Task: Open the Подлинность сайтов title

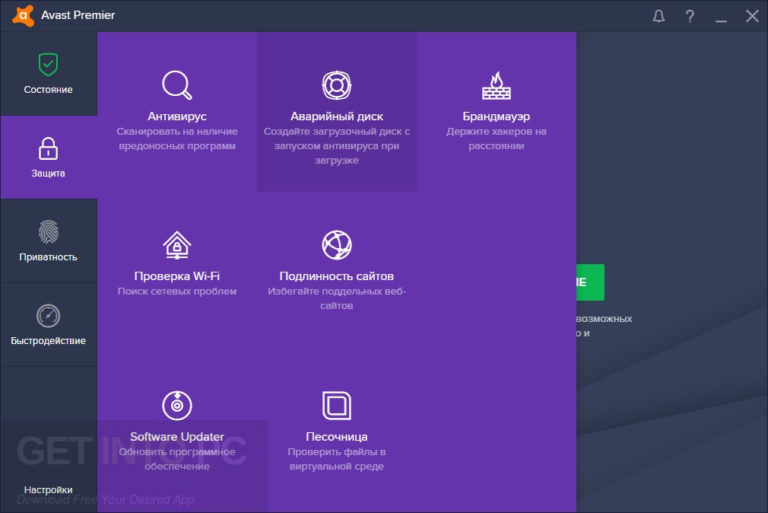Action: (x=336, y=276)
